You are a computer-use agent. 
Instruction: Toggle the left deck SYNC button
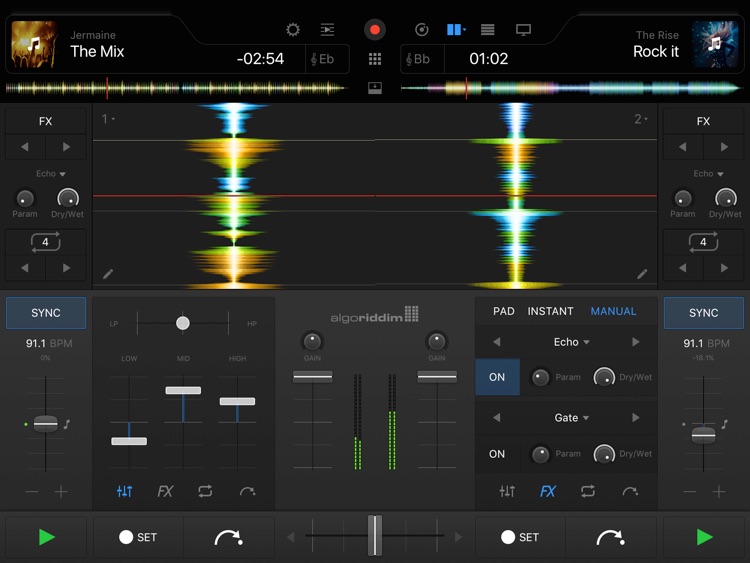point(46,313)
